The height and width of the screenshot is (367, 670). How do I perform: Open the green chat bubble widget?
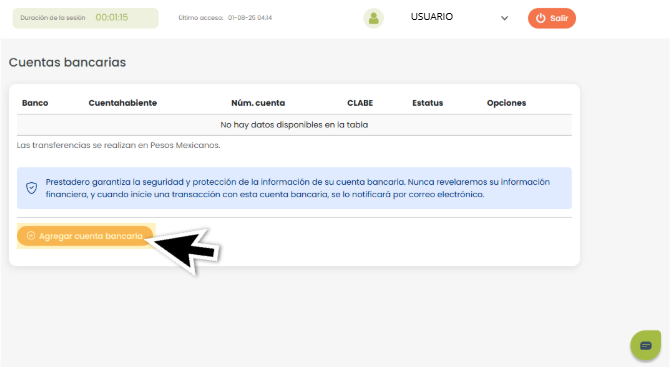click(646, 345)
